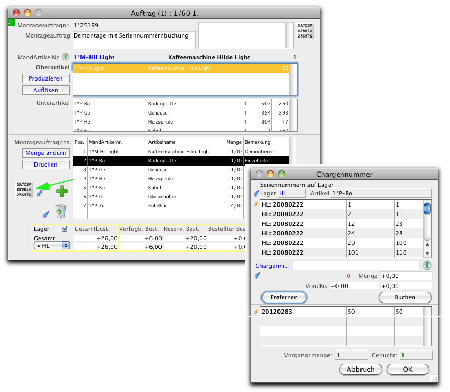The height and width of the screenshot is (392, 450).
Task: Click the Menge input field in the Chargennummer dialog
Action: tap(406, 276)
